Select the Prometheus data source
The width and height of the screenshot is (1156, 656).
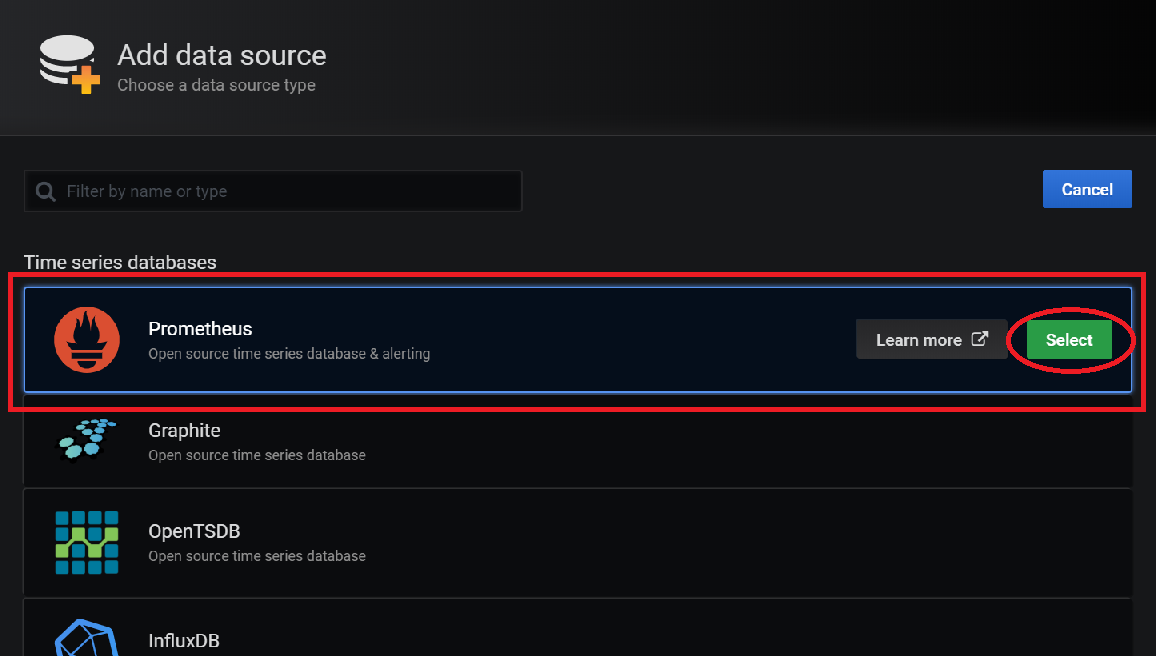click(1069, 340)
